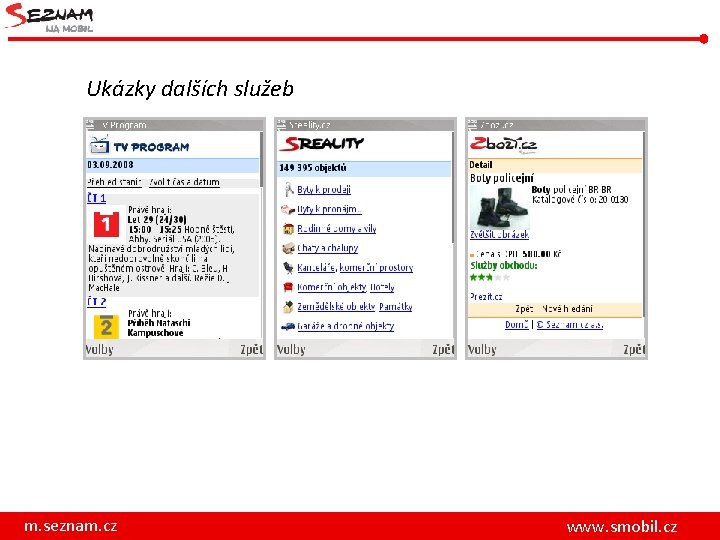
Task: Click the Zboží.cz logo
Action: 503,144
